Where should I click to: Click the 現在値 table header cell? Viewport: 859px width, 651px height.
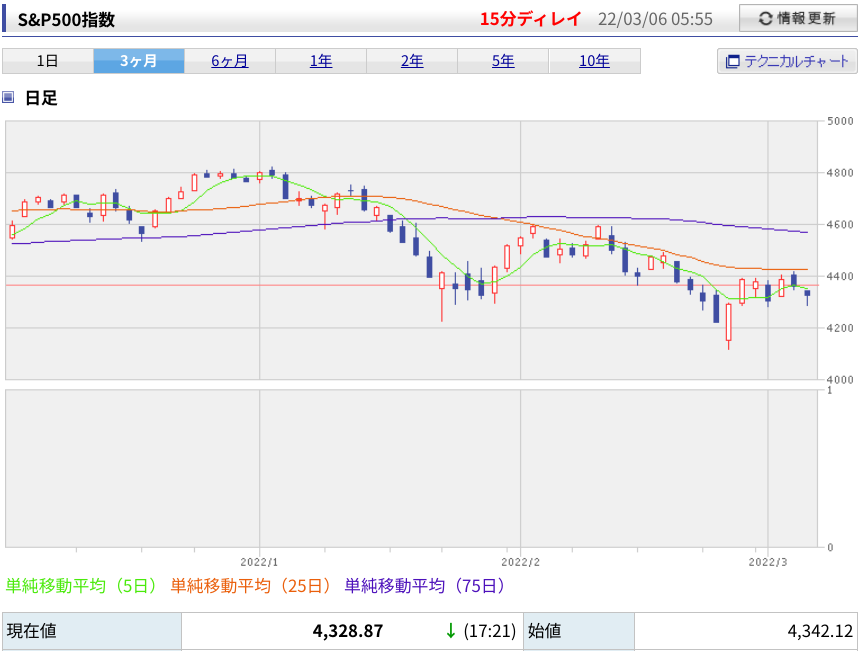(92, 631)
